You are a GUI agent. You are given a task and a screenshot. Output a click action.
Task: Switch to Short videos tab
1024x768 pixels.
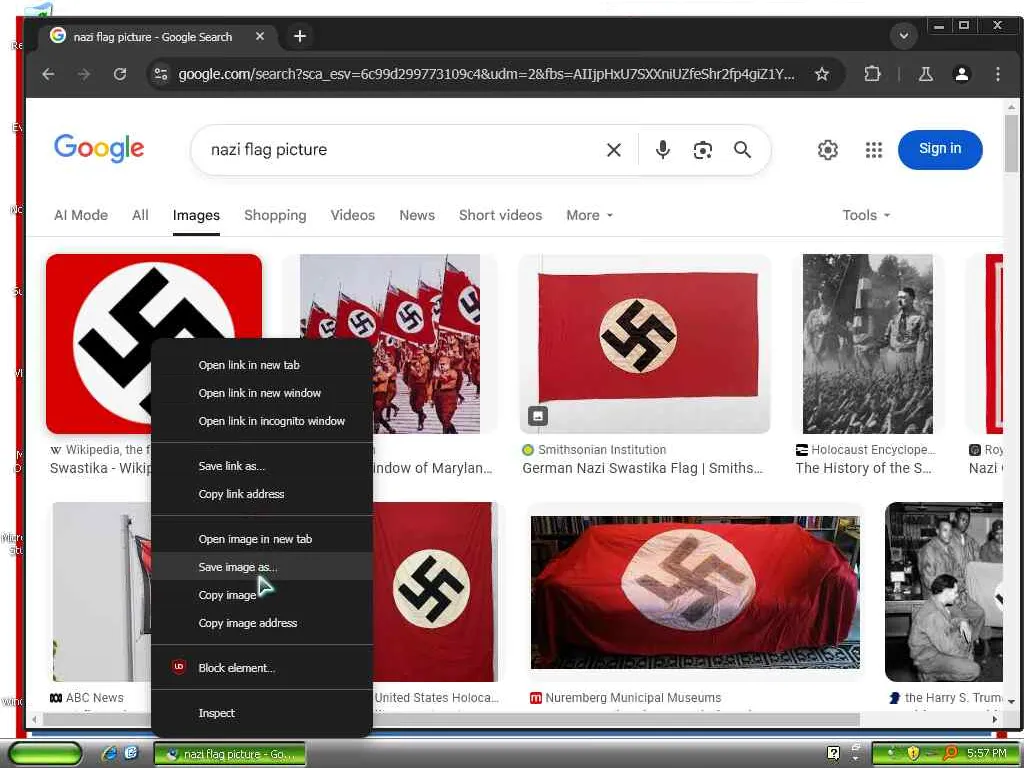[500, 216]
